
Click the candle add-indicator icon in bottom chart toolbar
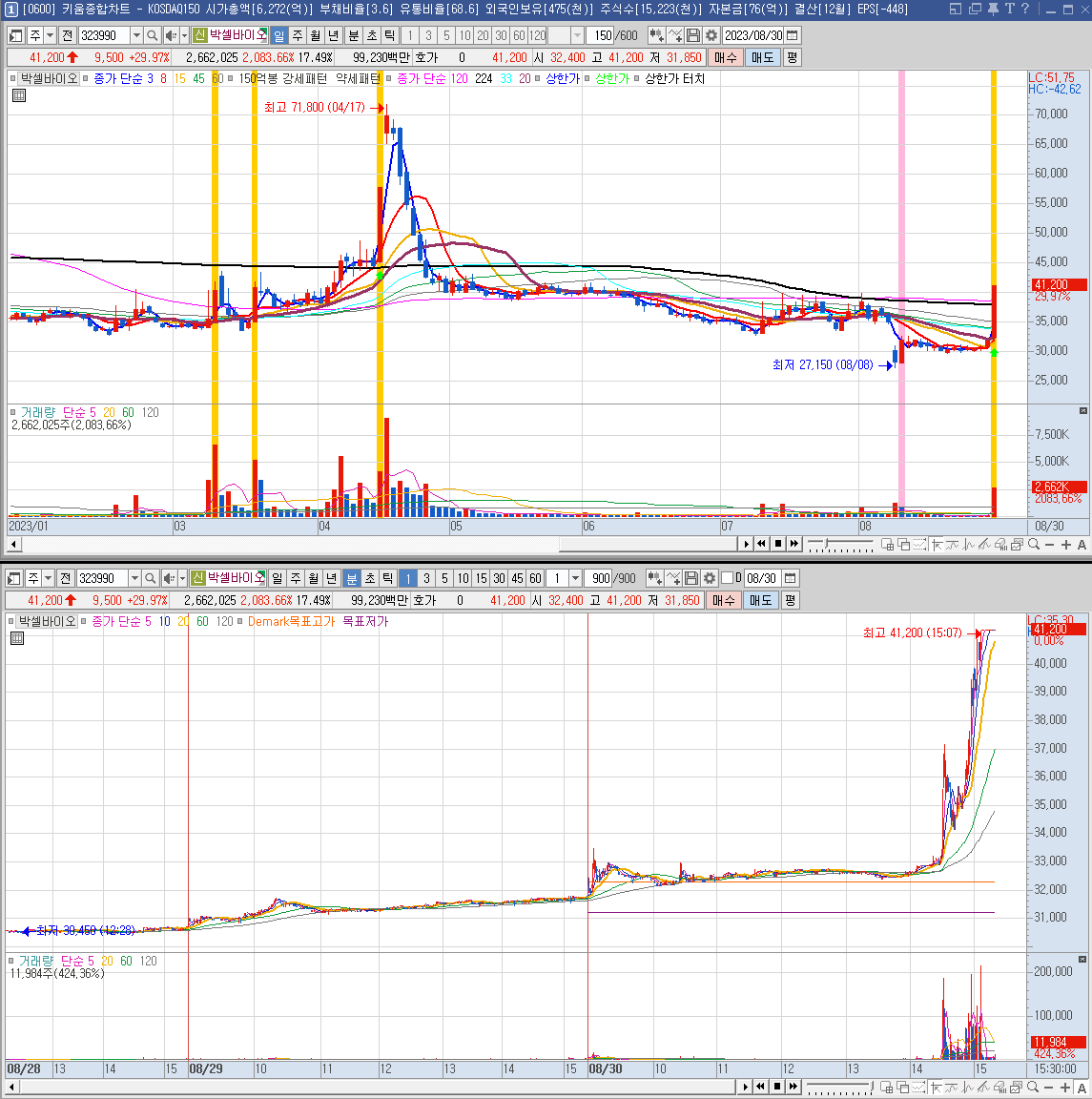coord(654,578)
